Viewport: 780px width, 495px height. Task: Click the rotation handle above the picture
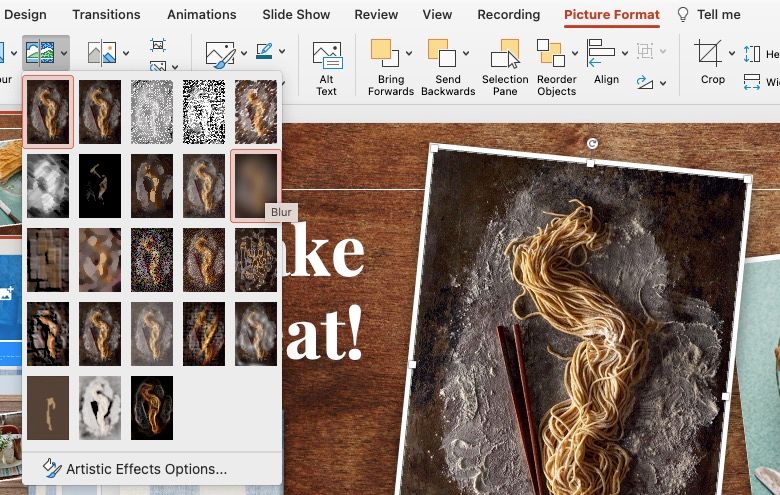pyautogui.click(x=592, y=144)
